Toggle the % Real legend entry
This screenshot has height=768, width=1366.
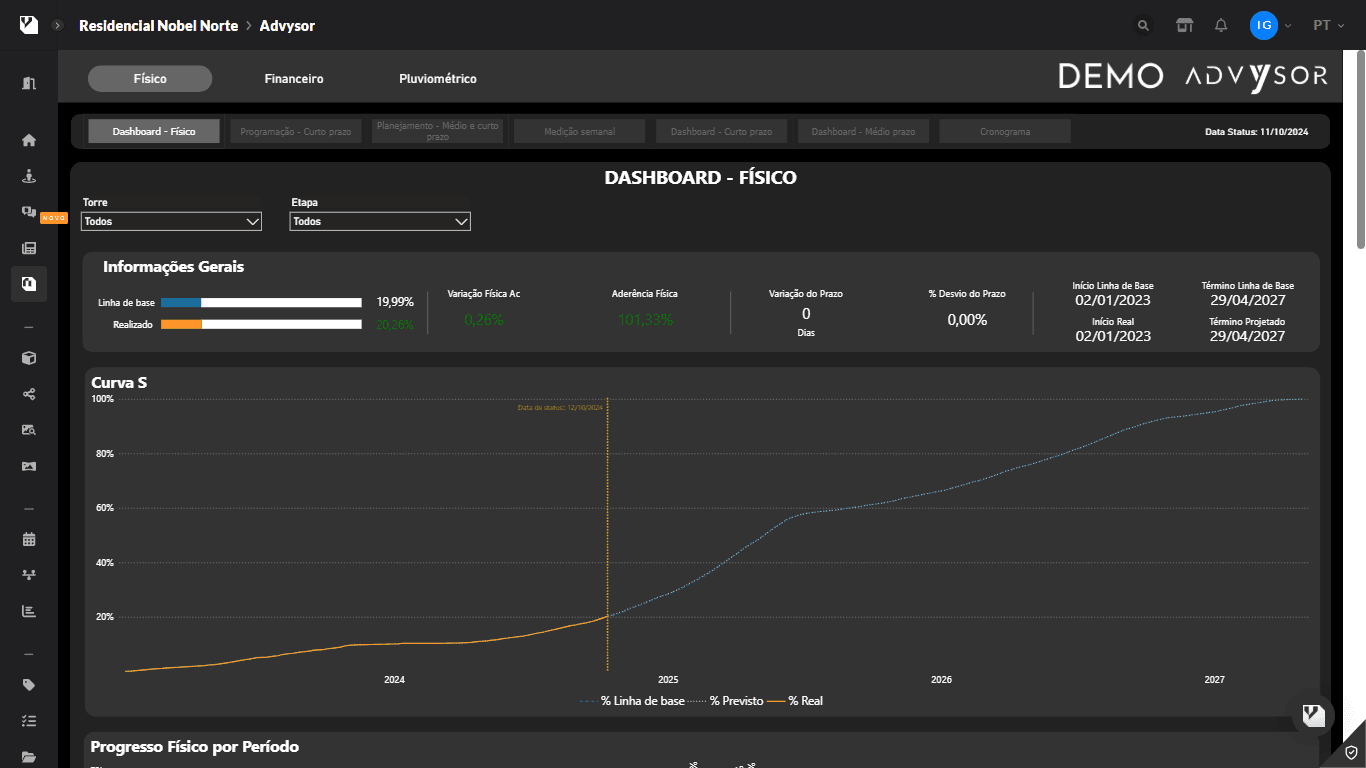click(x=808, y=701)
